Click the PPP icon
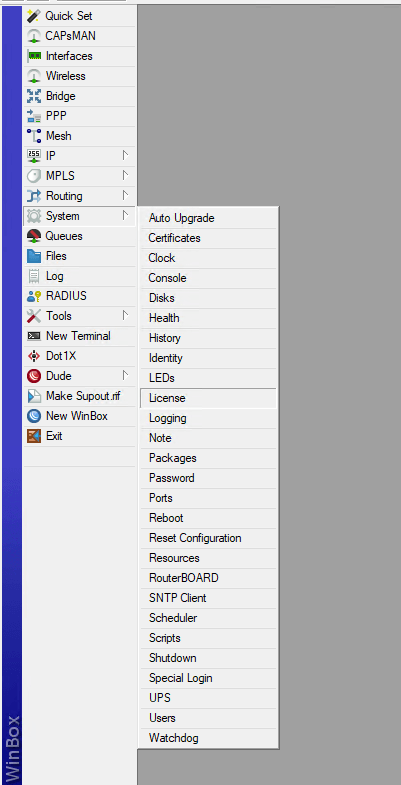Screen dimensions: 401x785 pyautogui.click(x=34, y=116)
